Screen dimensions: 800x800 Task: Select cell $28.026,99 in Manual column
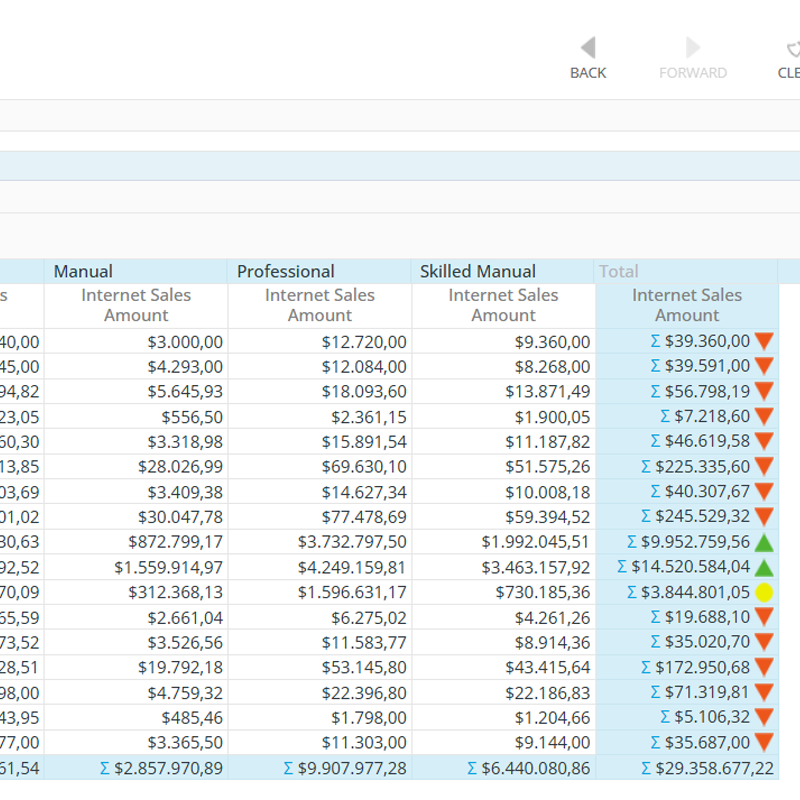pyautogui.click(x=136, y=466)
